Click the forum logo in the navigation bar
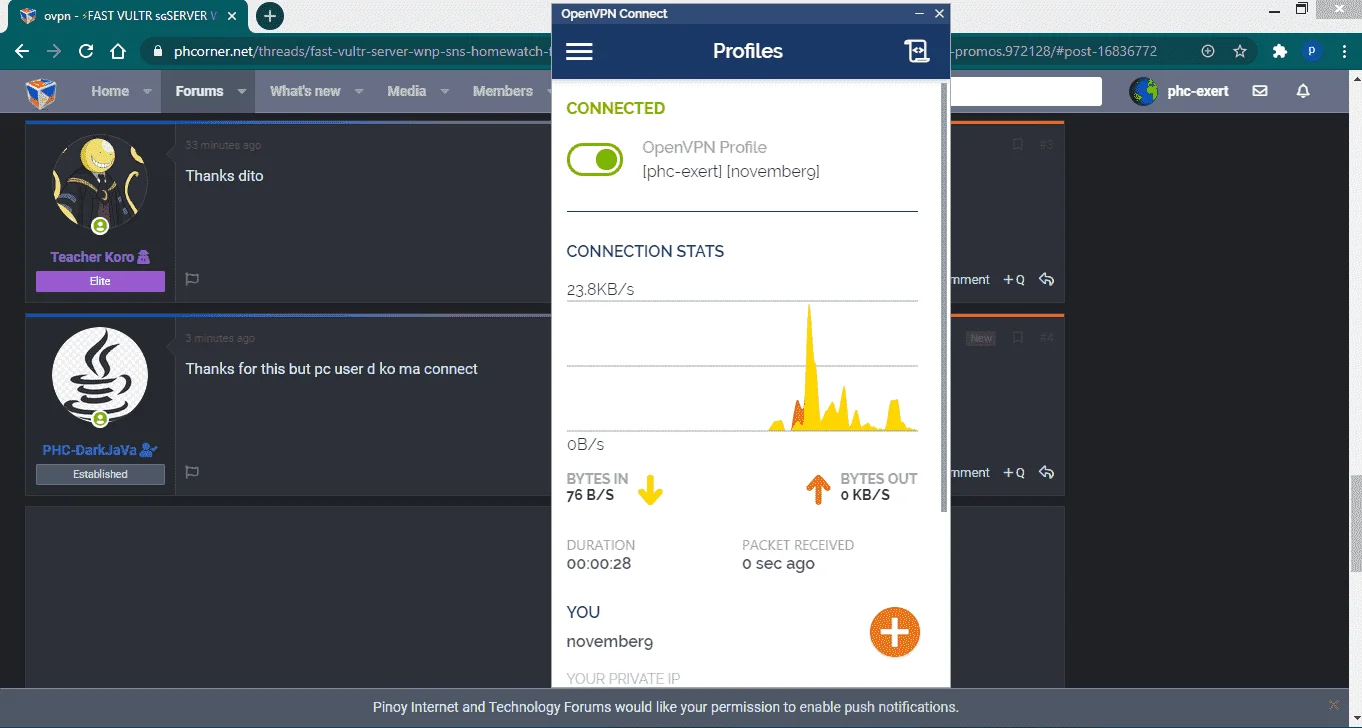The image size is (1362, 728). pyautogui.click(x=41, y=92)
